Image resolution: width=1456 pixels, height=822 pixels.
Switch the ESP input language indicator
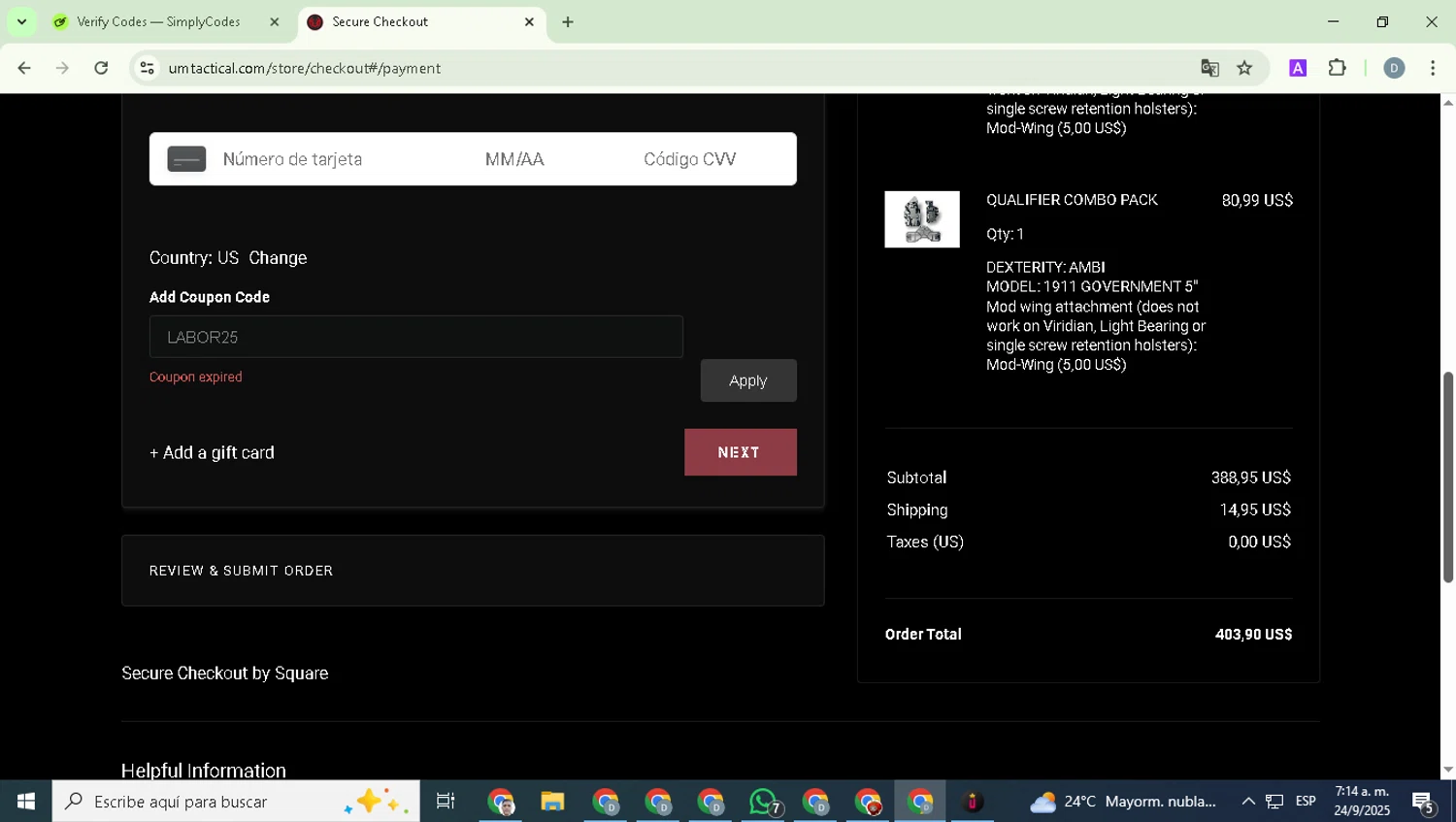pos(1306,802)
